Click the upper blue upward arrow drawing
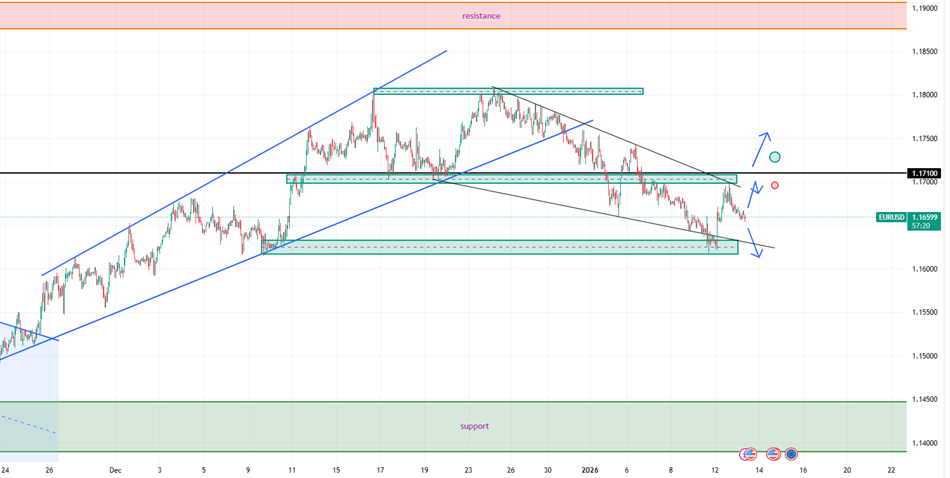 761,149
